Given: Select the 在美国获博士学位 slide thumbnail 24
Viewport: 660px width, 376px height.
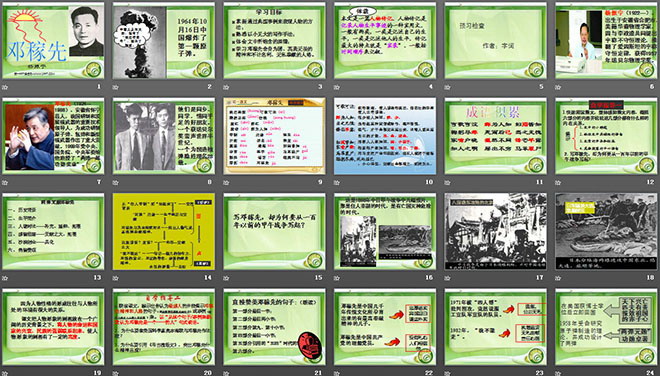Looking at the screenshot, I should pos(607,327).
